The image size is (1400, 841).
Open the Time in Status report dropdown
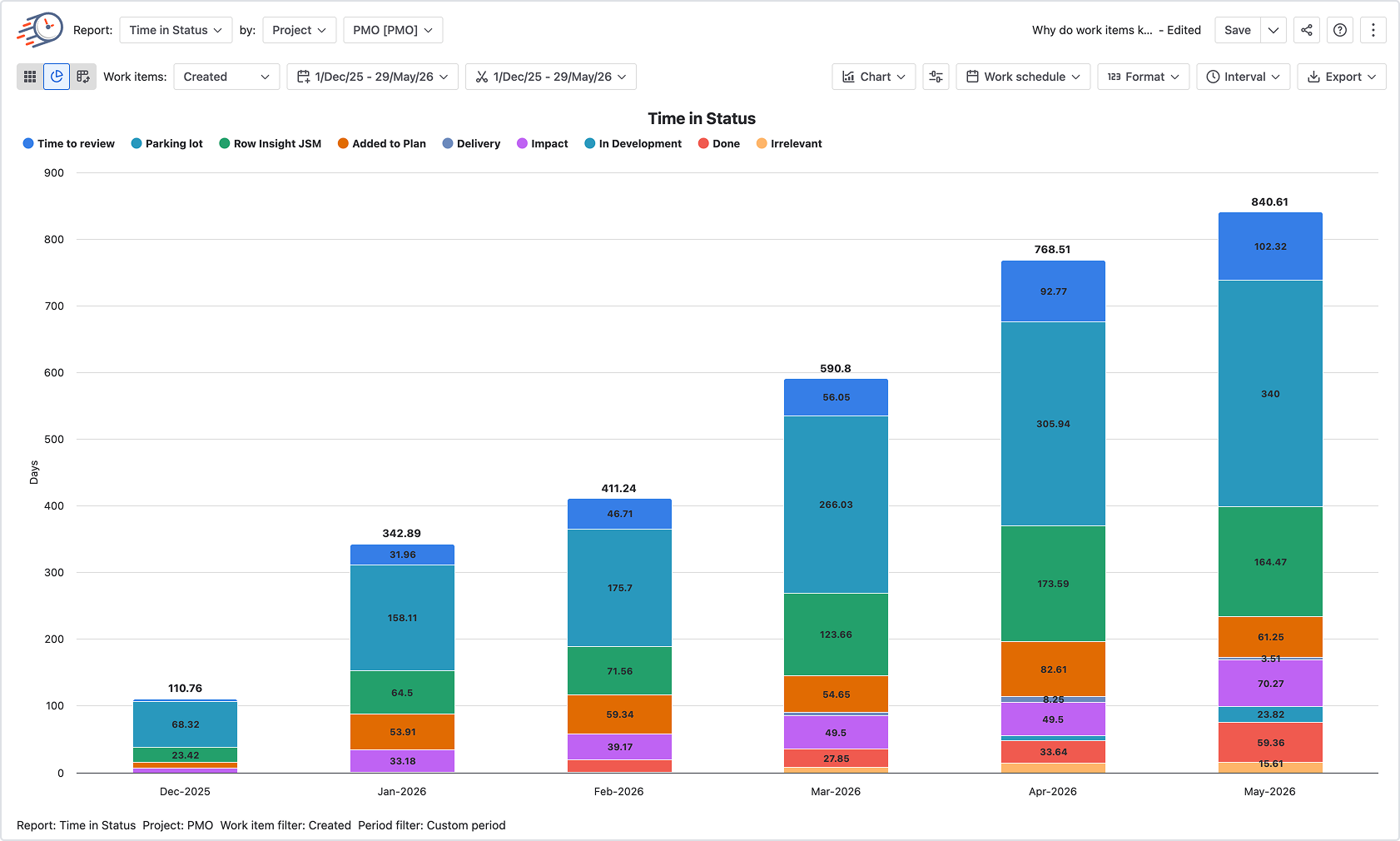pyautogui.click(x=176, y=30)
